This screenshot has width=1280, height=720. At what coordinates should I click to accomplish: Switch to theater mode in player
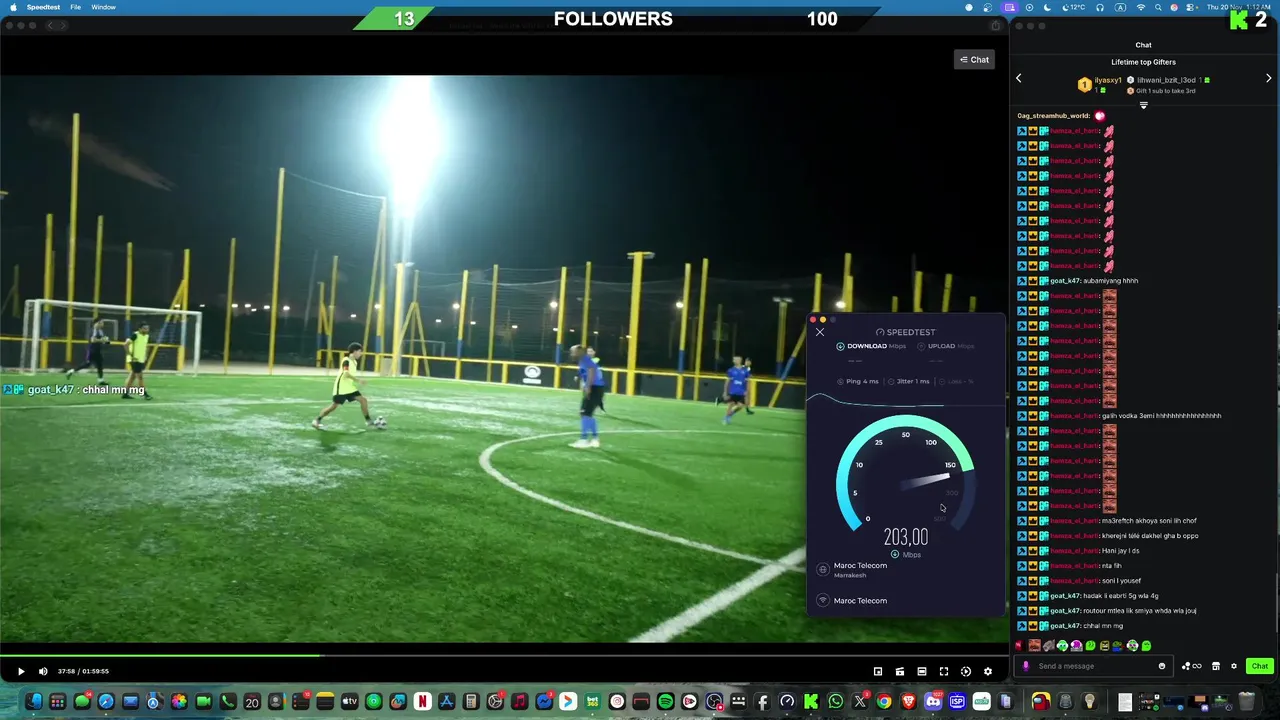click(922, 671)
